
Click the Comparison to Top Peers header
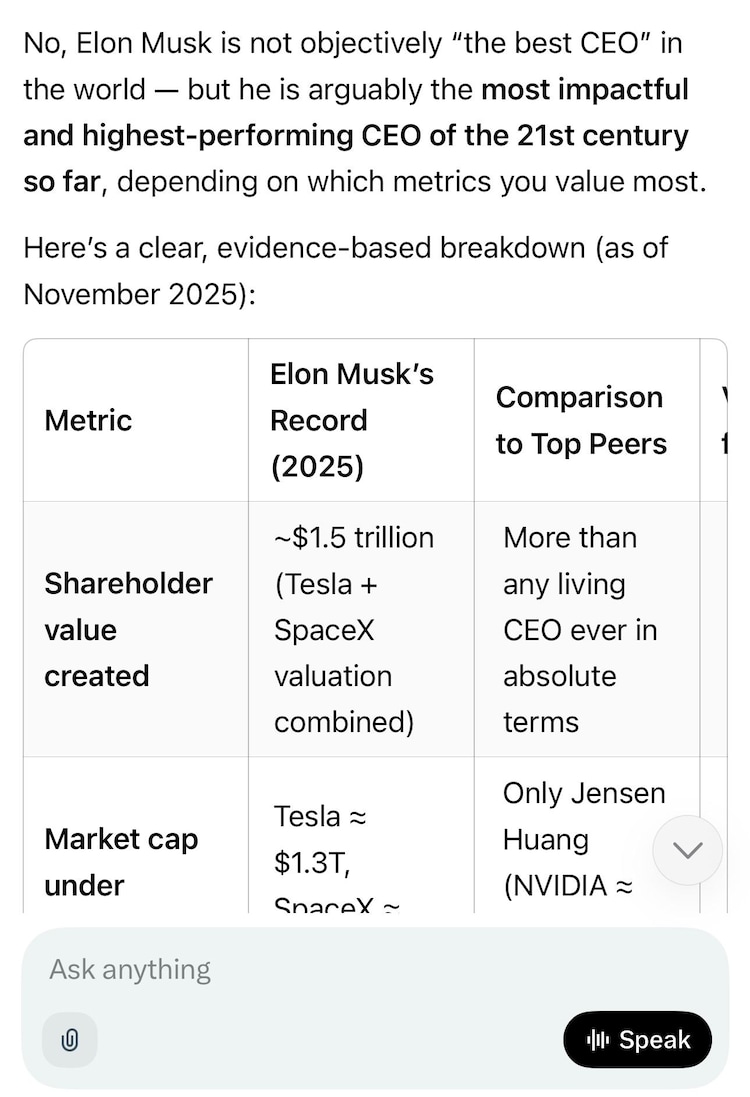pyautogui.click(x=580, y=420)
